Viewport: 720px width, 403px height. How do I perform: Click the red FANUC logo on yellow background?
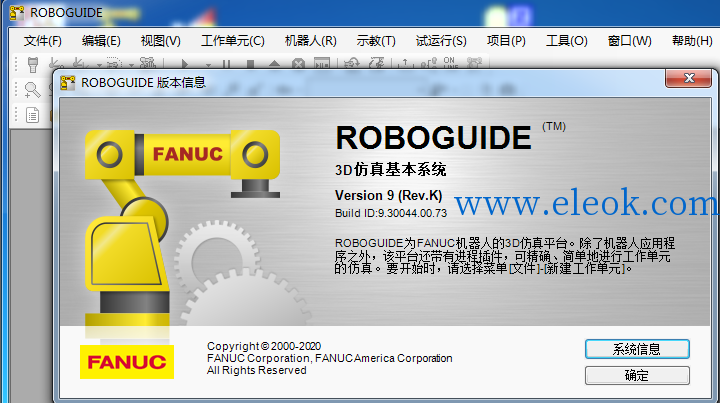tap(127, 362)
